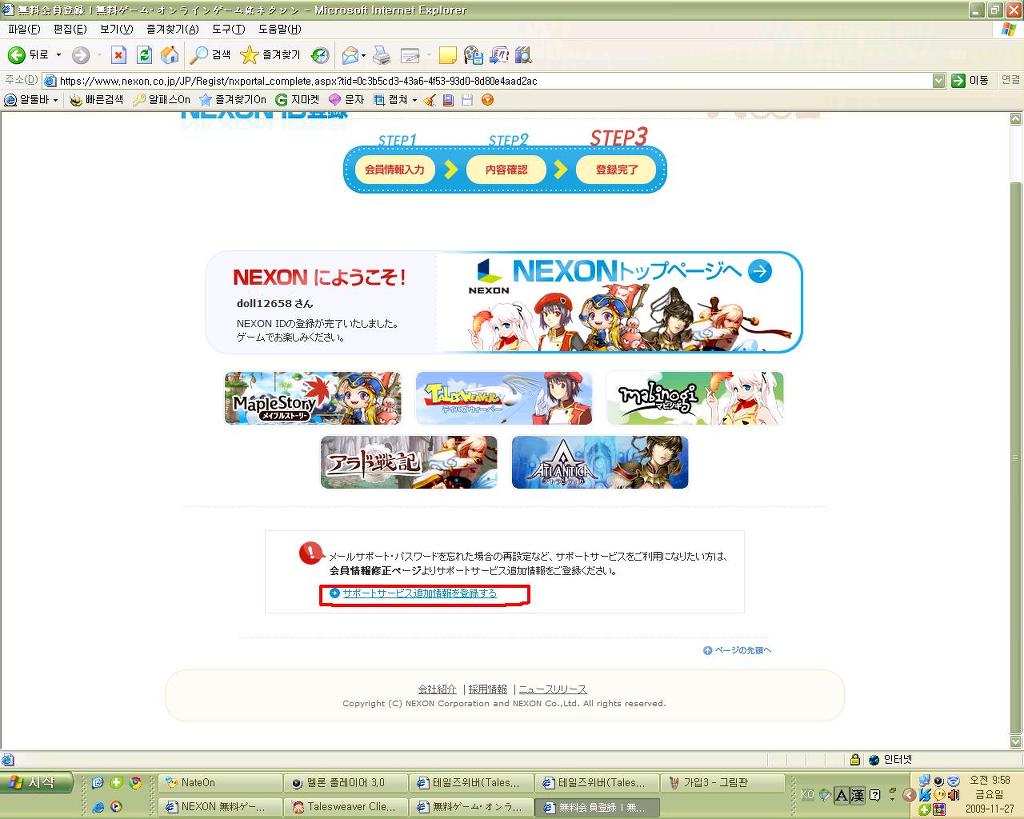Toggle the 즐겨찾기On star button
Screen dimensions: 1024x819
click(x=233, y=100)
